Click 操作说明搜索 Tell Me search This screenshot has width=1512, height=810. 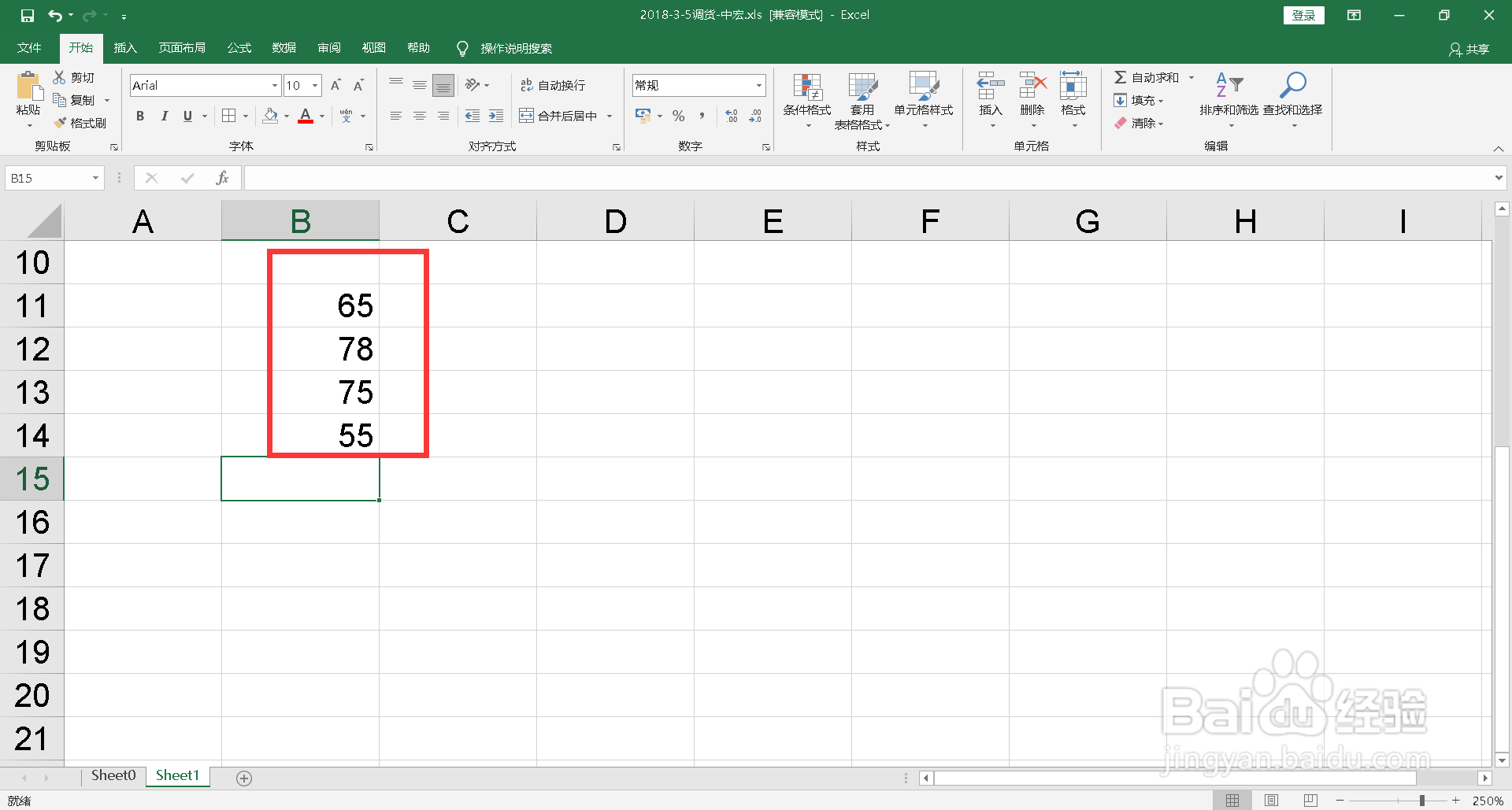505,48
